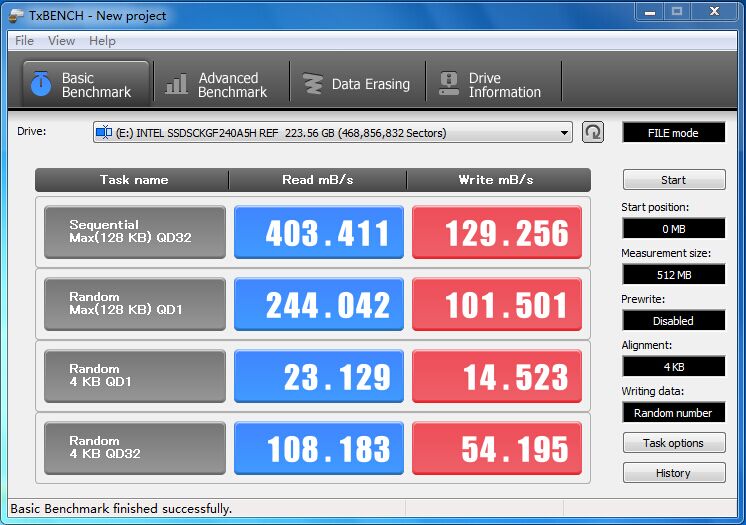Click the TxBENCH title bar app icon
Screen dimensions: 746x525
[x=16, y=15]
